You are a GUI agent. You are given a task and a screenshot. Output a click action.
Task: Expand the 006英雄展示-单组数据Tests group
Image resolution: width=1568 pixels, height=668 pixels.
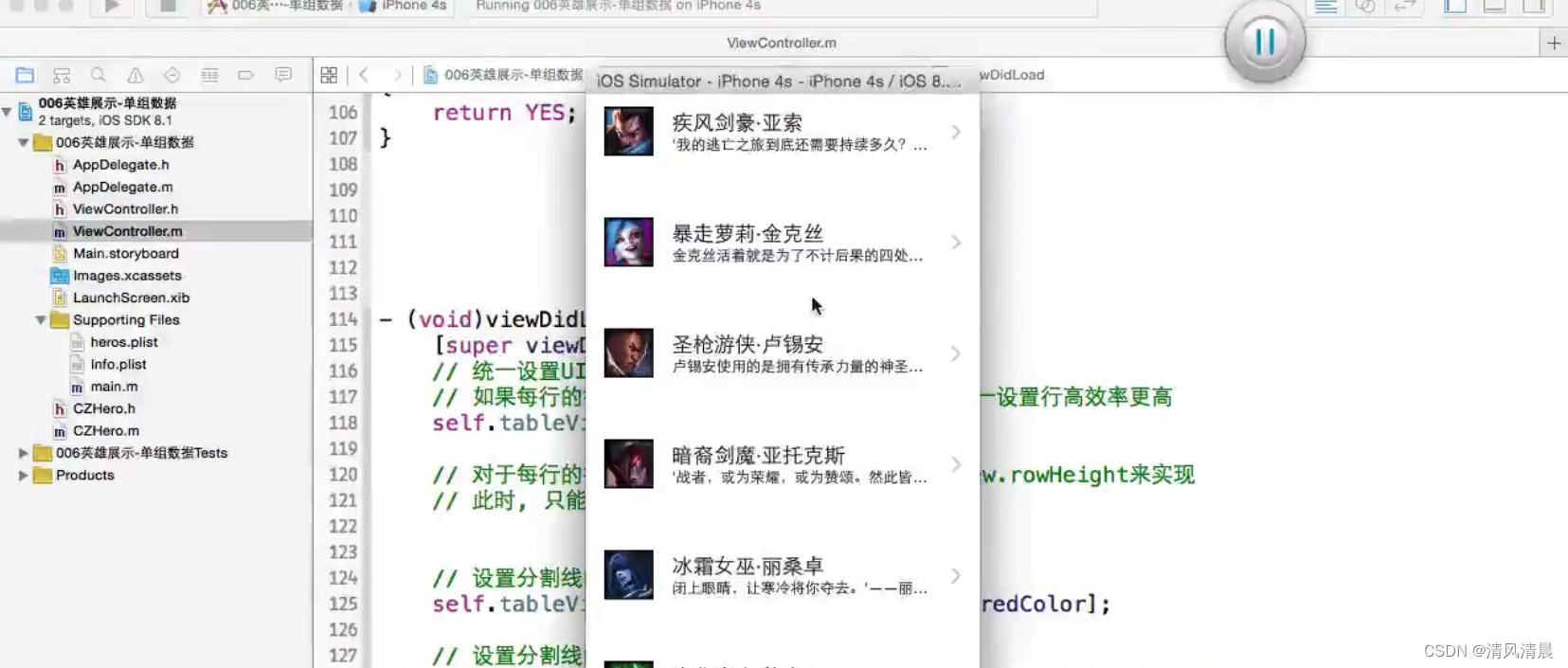pyautogui.click(x=24, y=453)
